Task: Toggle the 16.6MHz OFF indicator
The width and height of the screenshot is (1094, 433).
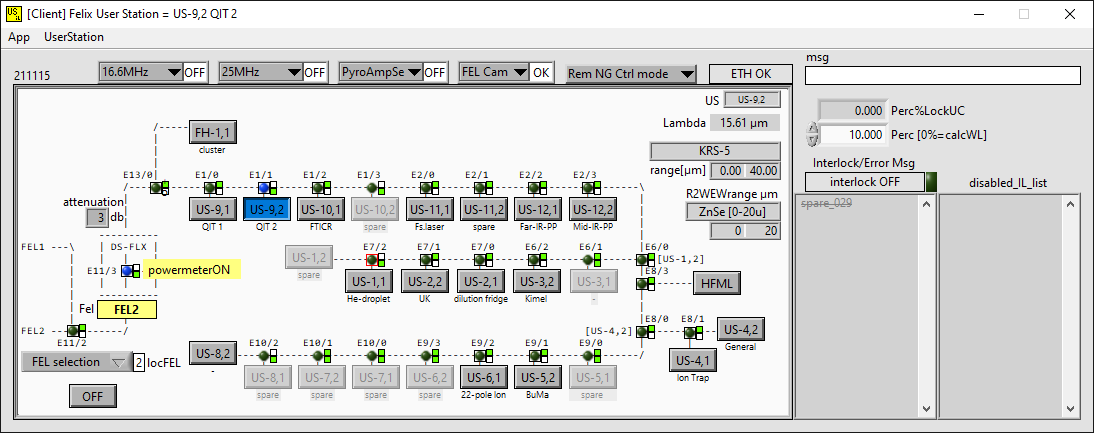Action: click(x=194, y=72)
